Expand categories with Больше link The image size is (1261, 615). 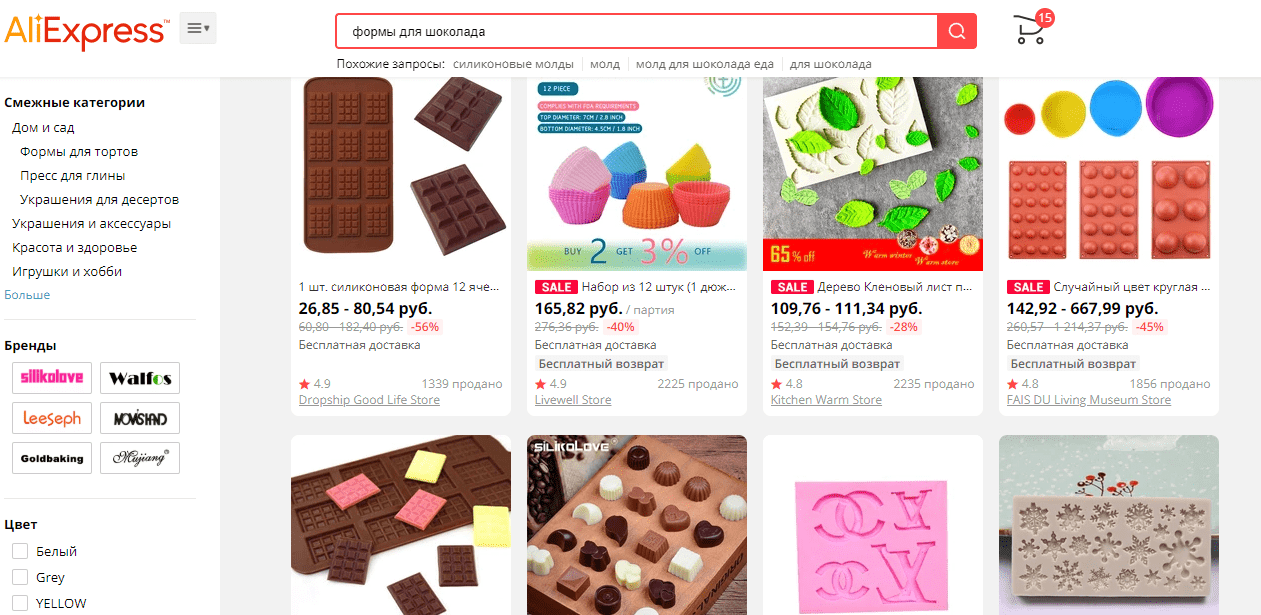click(x=27, y=295)
